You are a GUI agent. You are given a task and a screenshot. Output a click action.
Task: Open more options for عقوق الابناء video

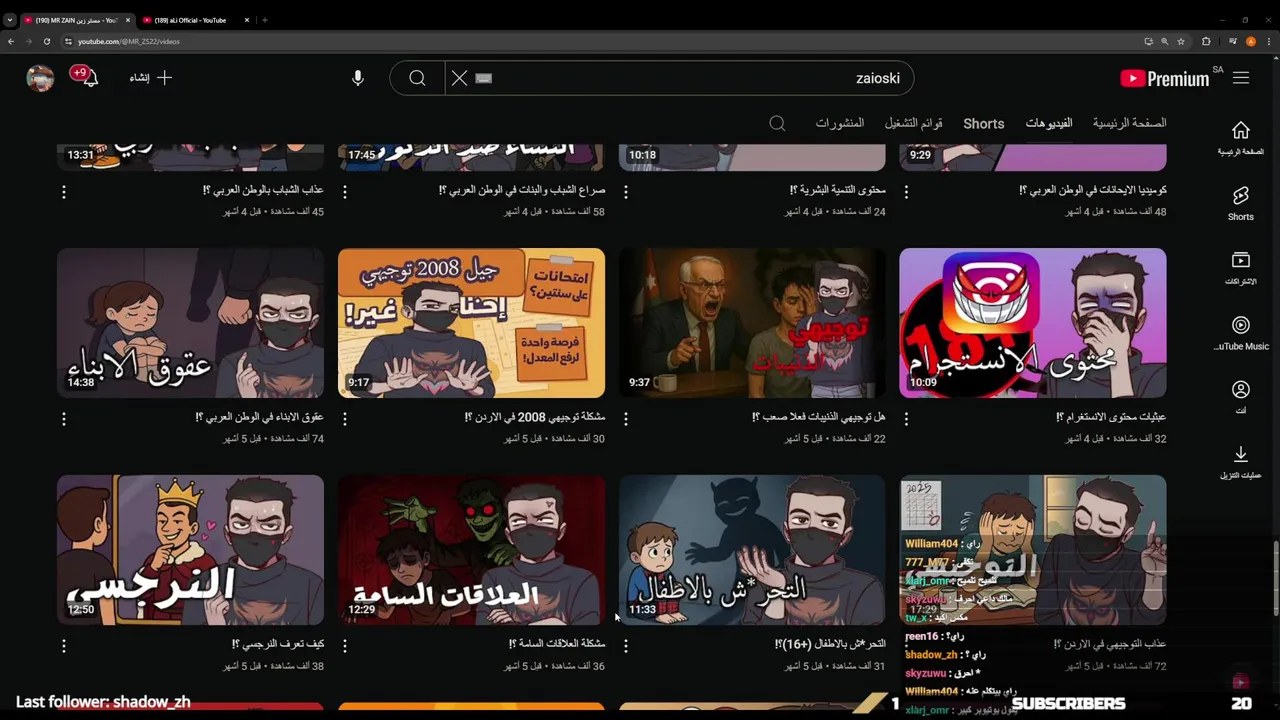point(64,418)
